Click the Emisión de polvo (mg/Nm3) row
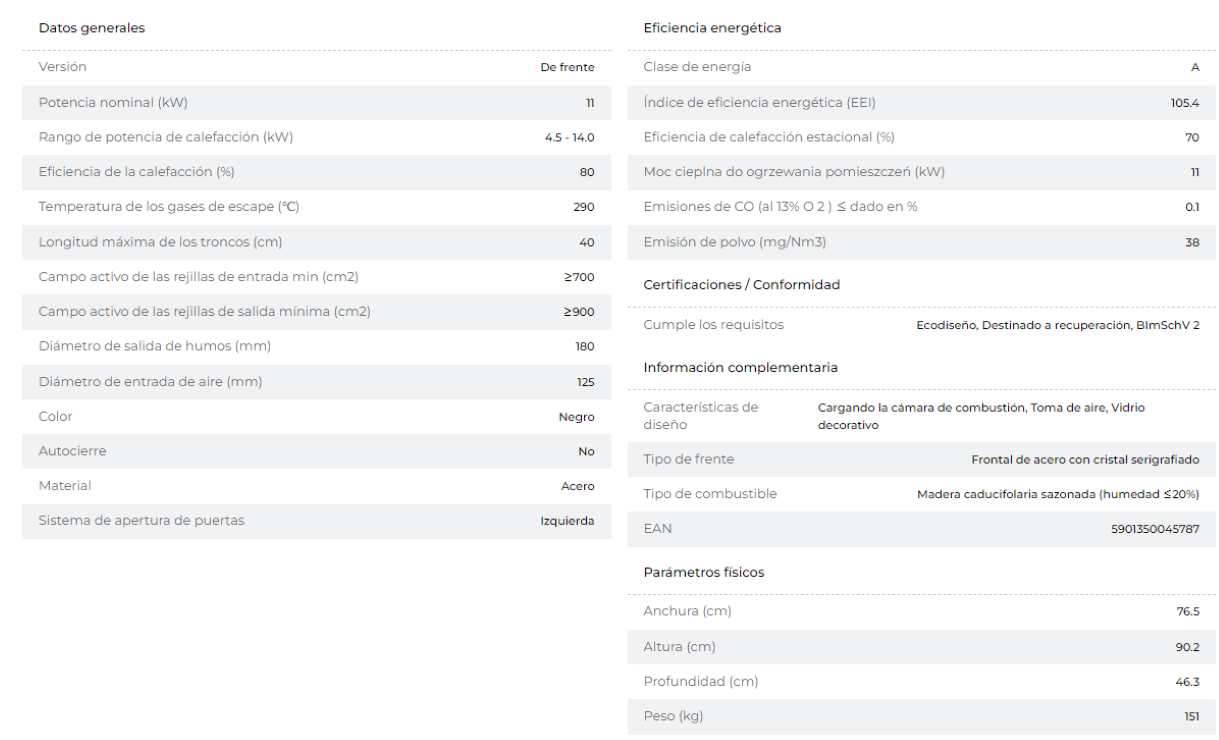The image size is (1219, 740). tap(922, 242)
